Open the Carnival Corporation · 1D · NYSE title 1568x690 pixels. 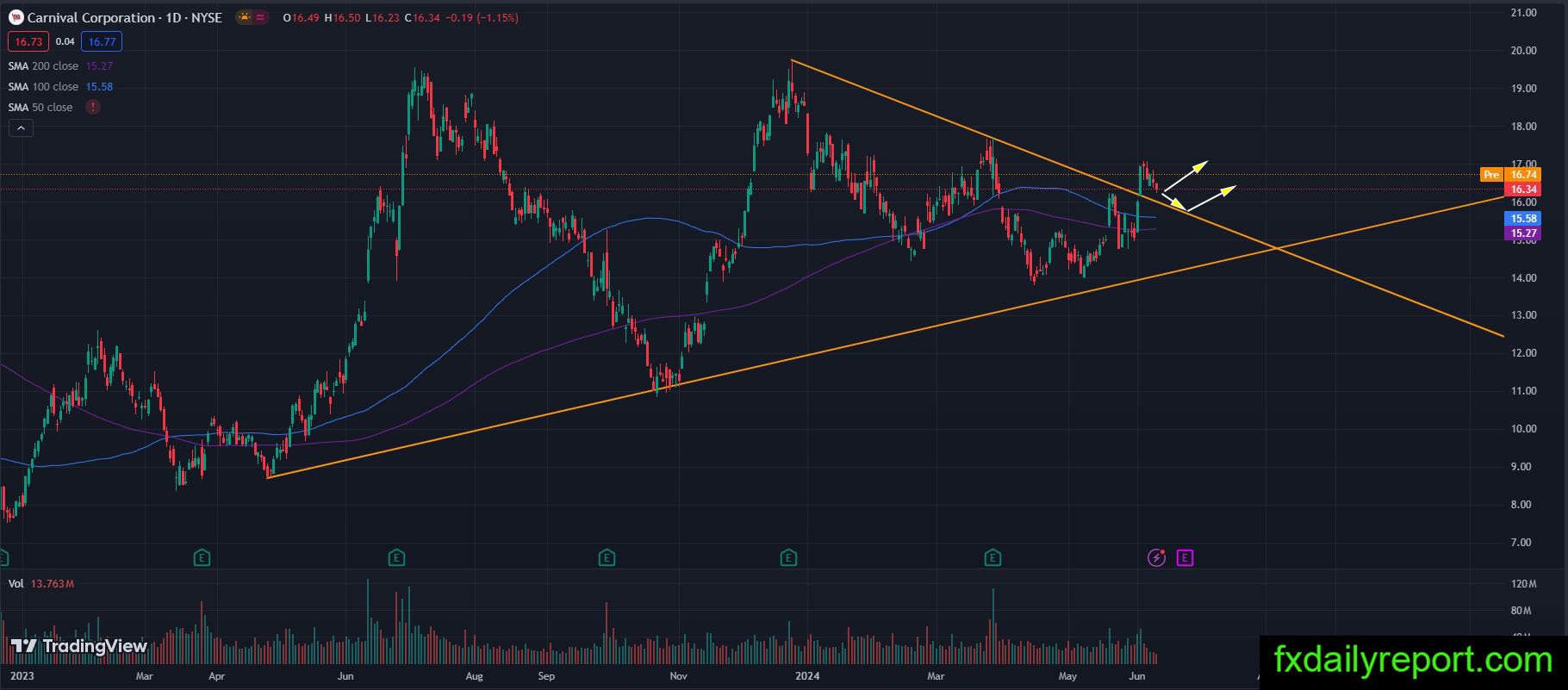125,17
